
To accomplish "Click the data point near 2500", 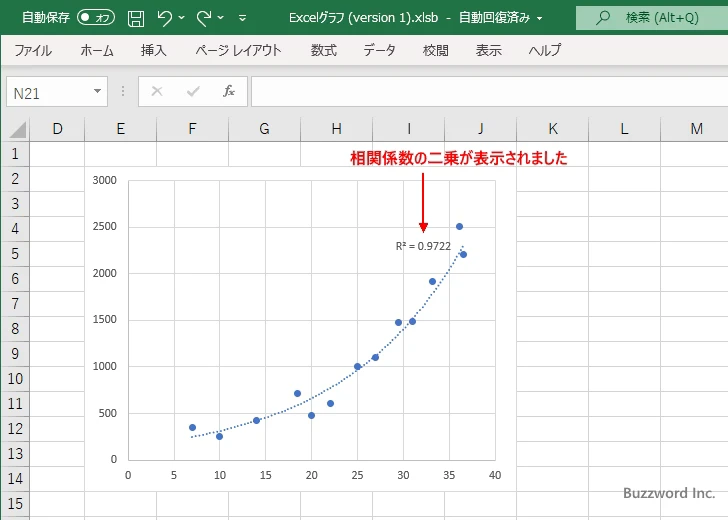I will (x=459, y=227).
